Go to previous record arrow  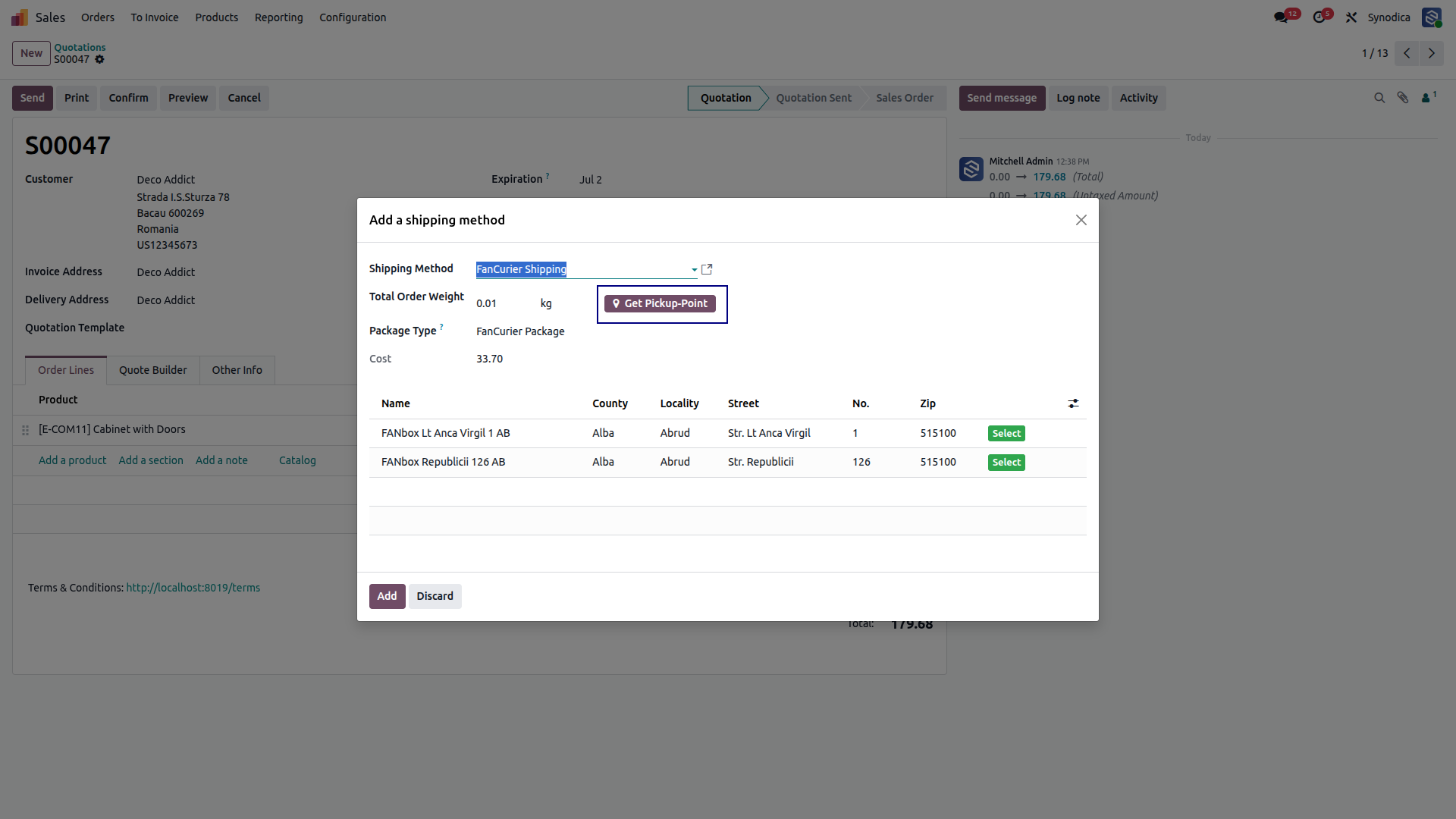1407,53
